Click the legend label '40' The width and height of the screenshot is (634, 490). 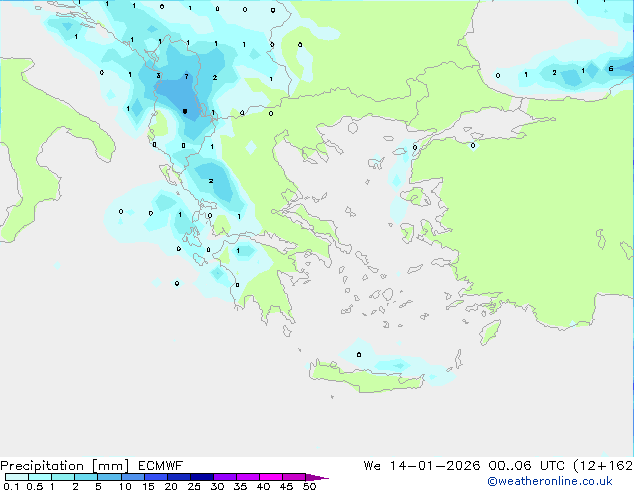click(263, 486)
